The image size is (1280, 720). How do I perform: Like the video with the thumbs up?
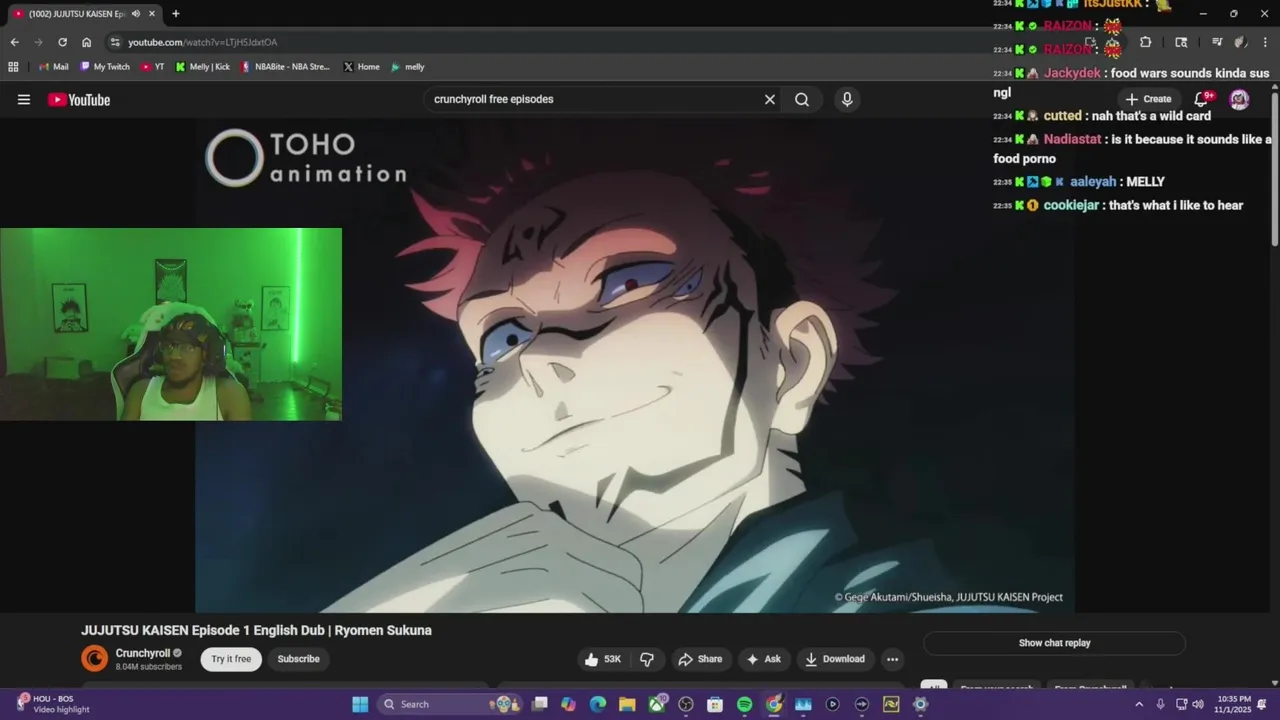[603, 659]
